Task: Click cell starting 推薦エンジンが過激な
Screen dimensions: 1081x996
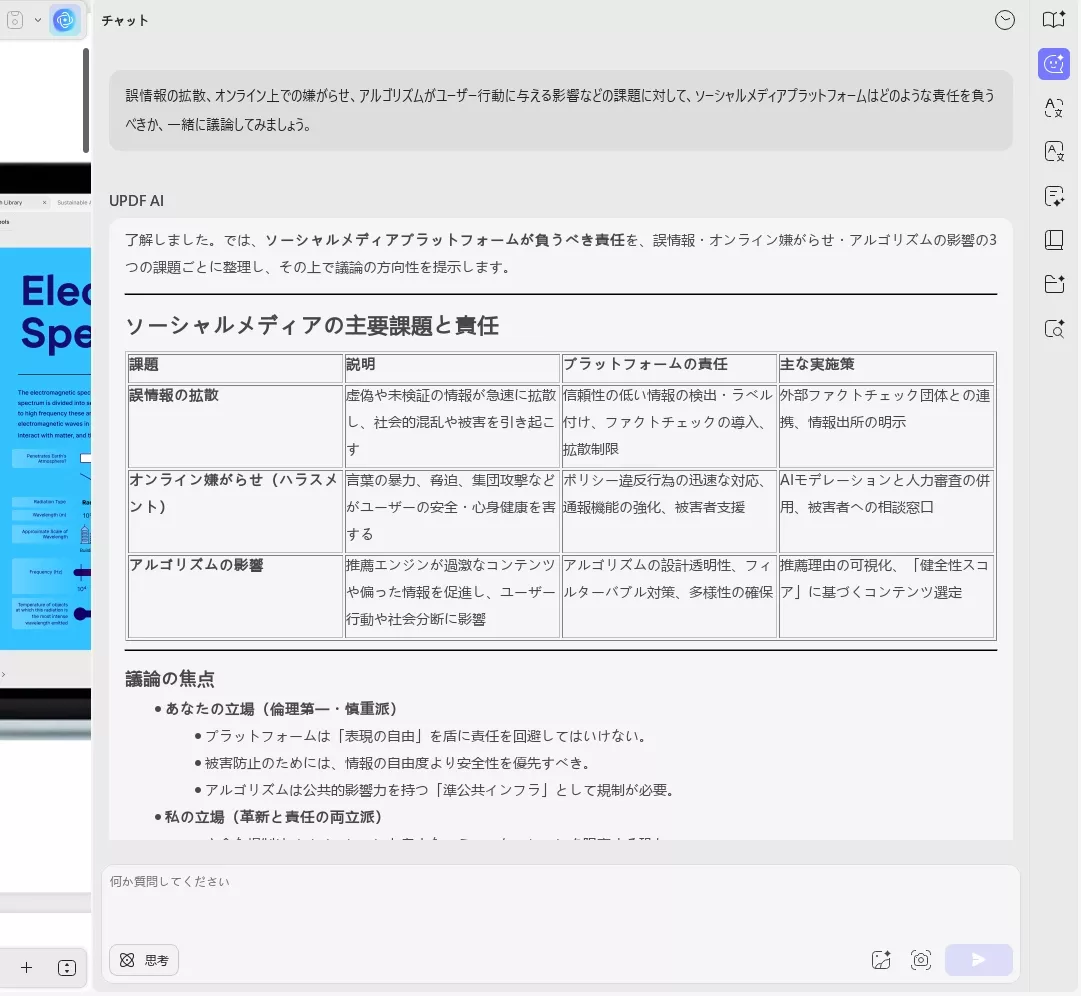Action: click(x=452, y=596)
